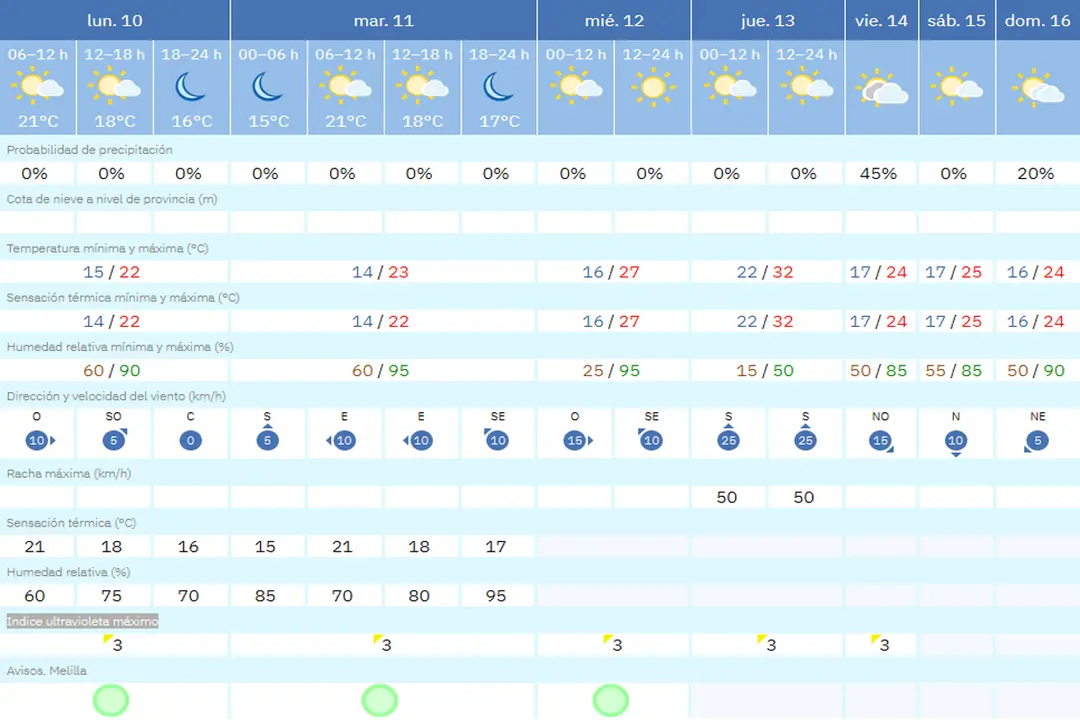Click the mar. 11 12–18 h sun-cloud icon
The width and height of the screenshot is (1080, 720).
click(x=422, y=88)
